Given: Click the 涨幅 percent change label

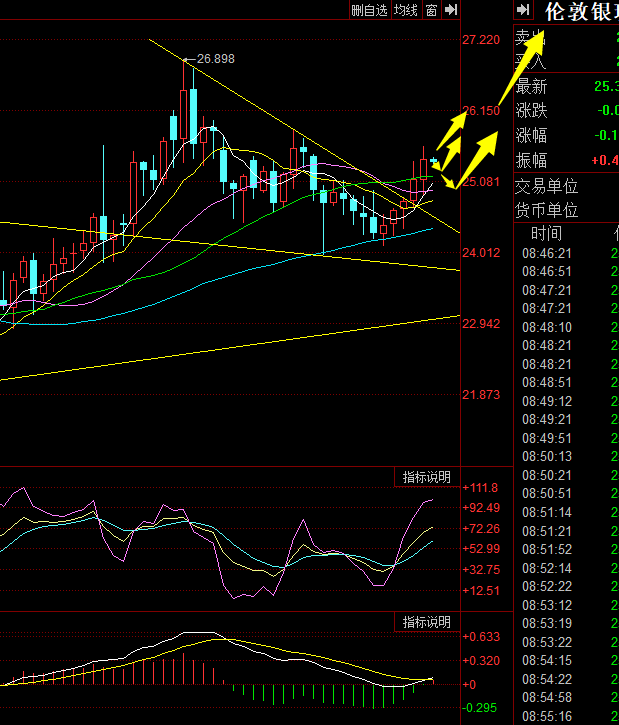Looking at the screenshot, I should (531, 135).
